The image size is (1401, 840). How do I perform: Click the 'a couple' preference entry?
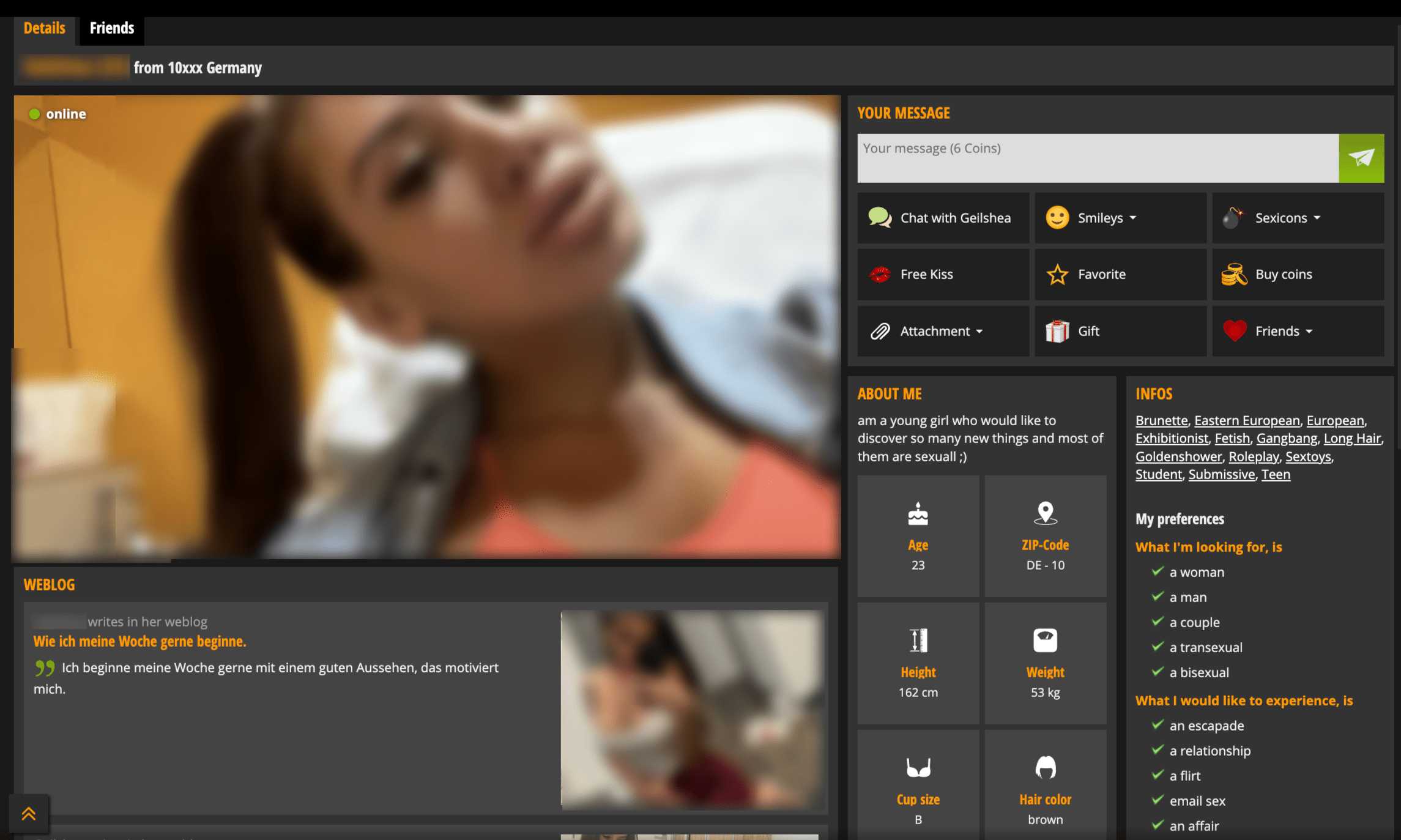[x=1194, y=622]
